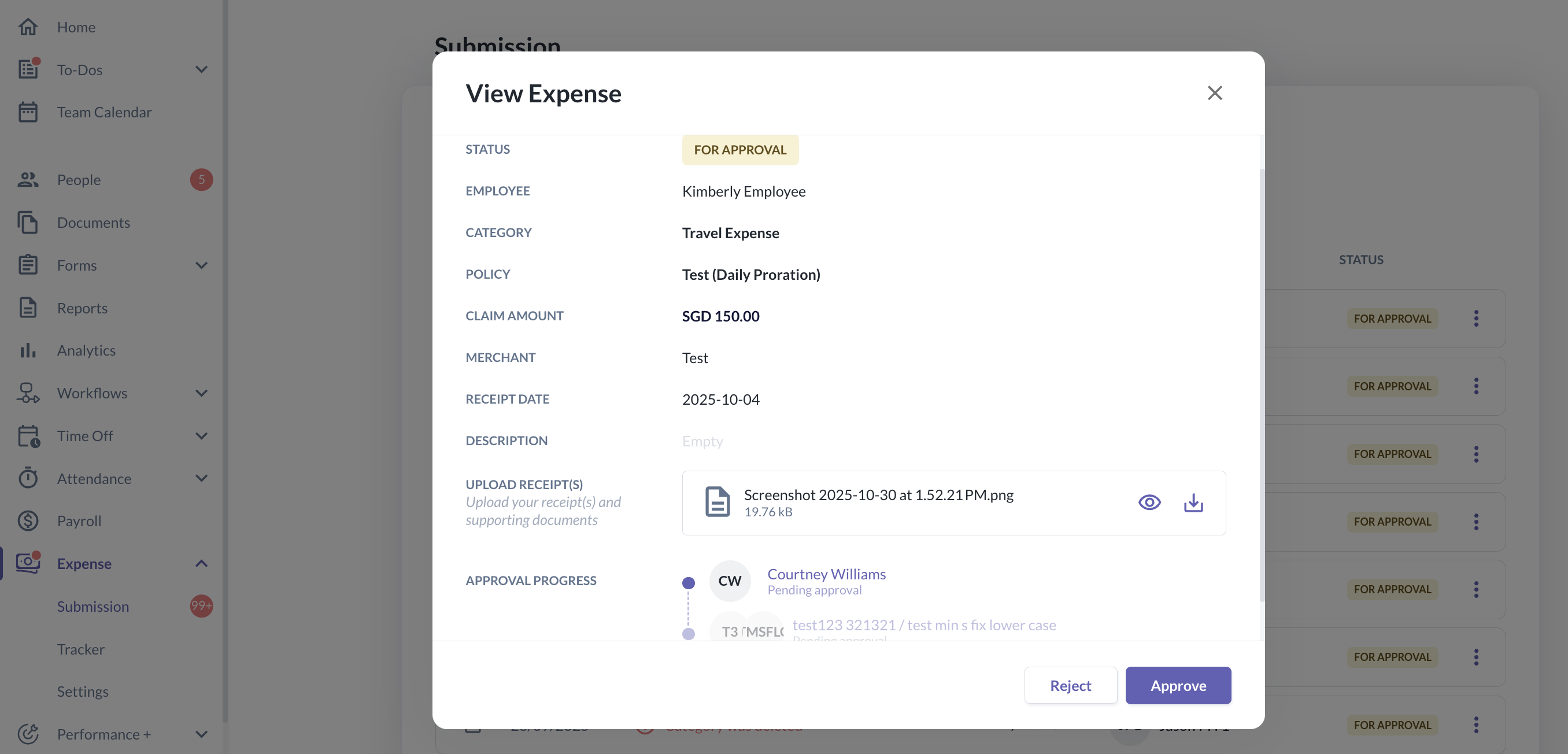Go to Expense Settings submenu item
Image resolution: width=1568 pixels, height=754 pixels.
(83, 692)
